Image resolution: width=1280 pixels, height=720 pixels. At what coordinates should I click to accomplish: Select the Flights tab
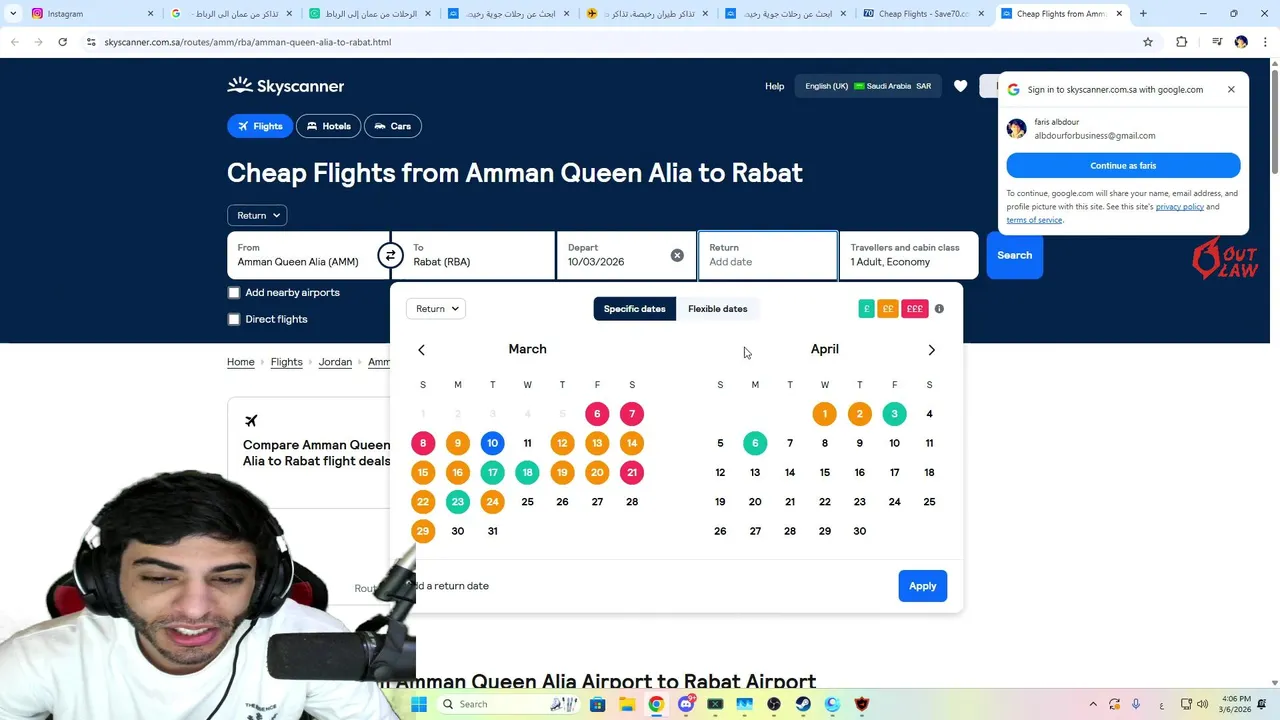point(258,126)
